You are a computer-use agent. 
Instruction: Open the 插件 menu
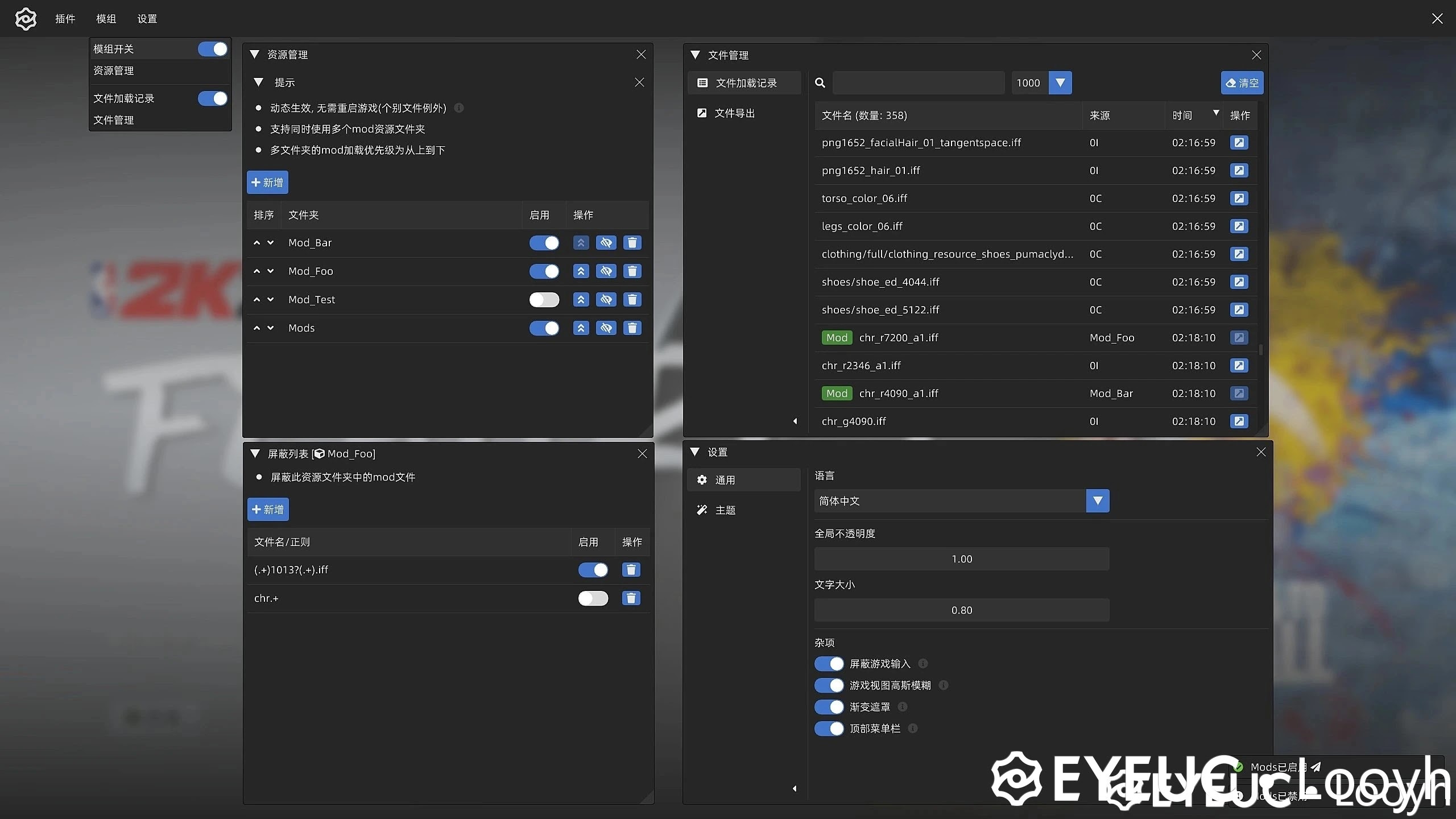point(65,19)
